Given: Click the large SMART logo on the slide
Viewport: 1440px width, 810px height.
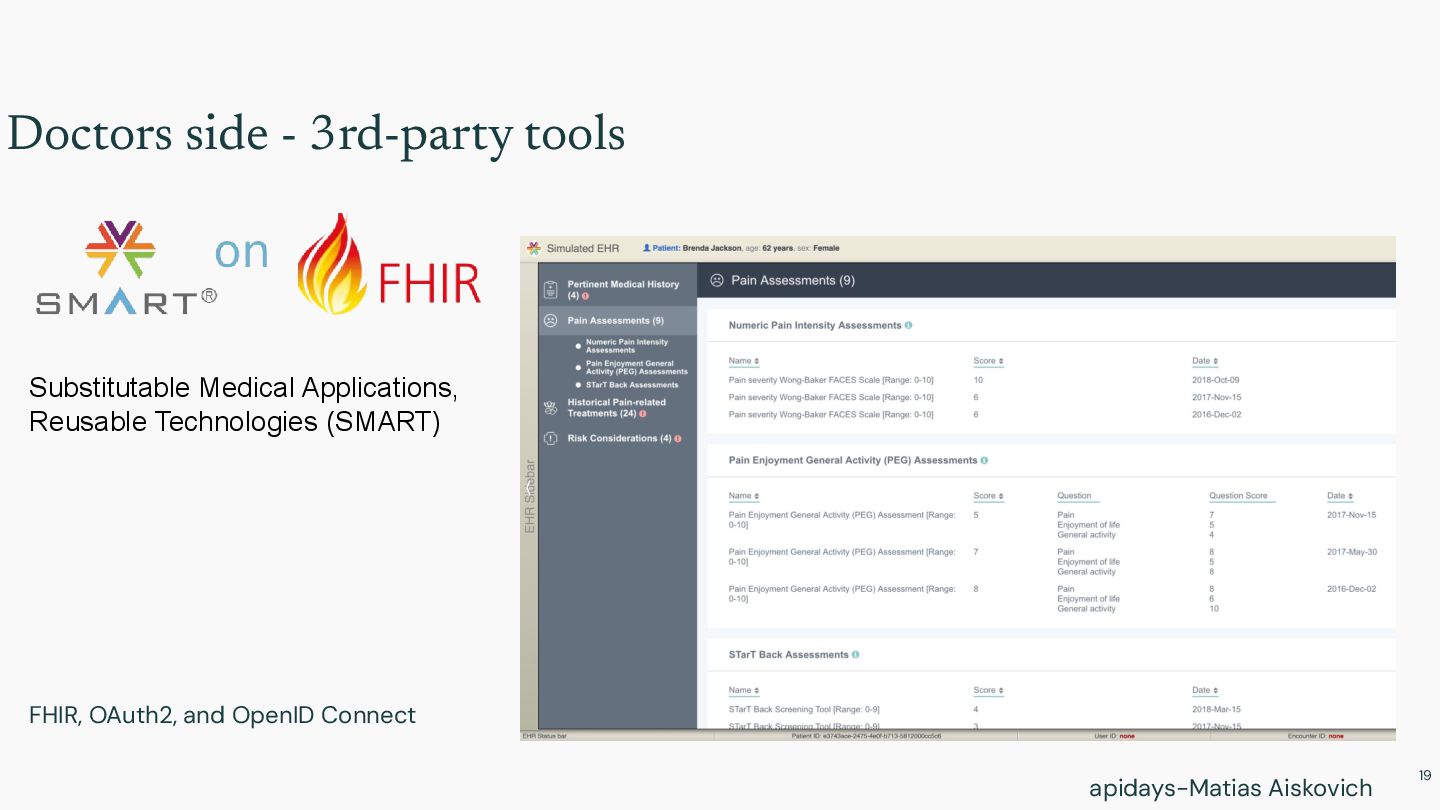Looking at the screenshot, I should tap(126, 267).
